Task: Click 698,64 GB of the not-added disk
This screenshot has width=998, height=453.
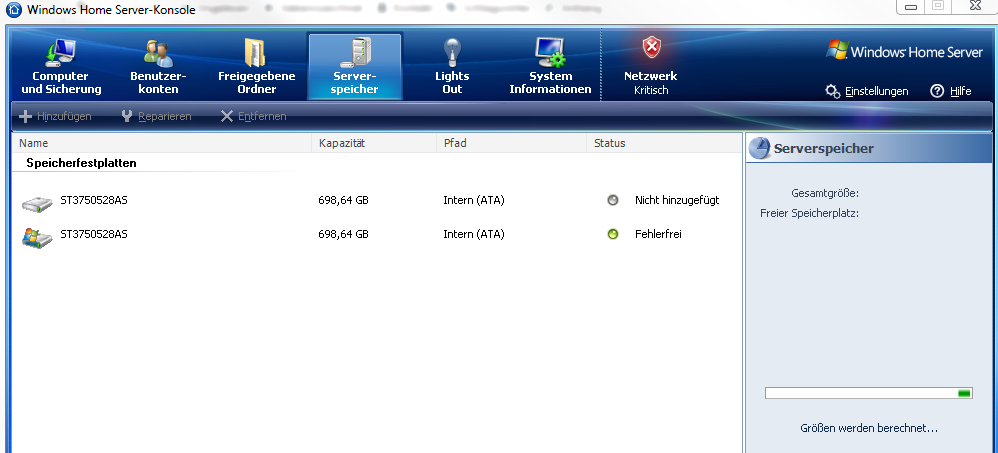Action: coord(344,200)
